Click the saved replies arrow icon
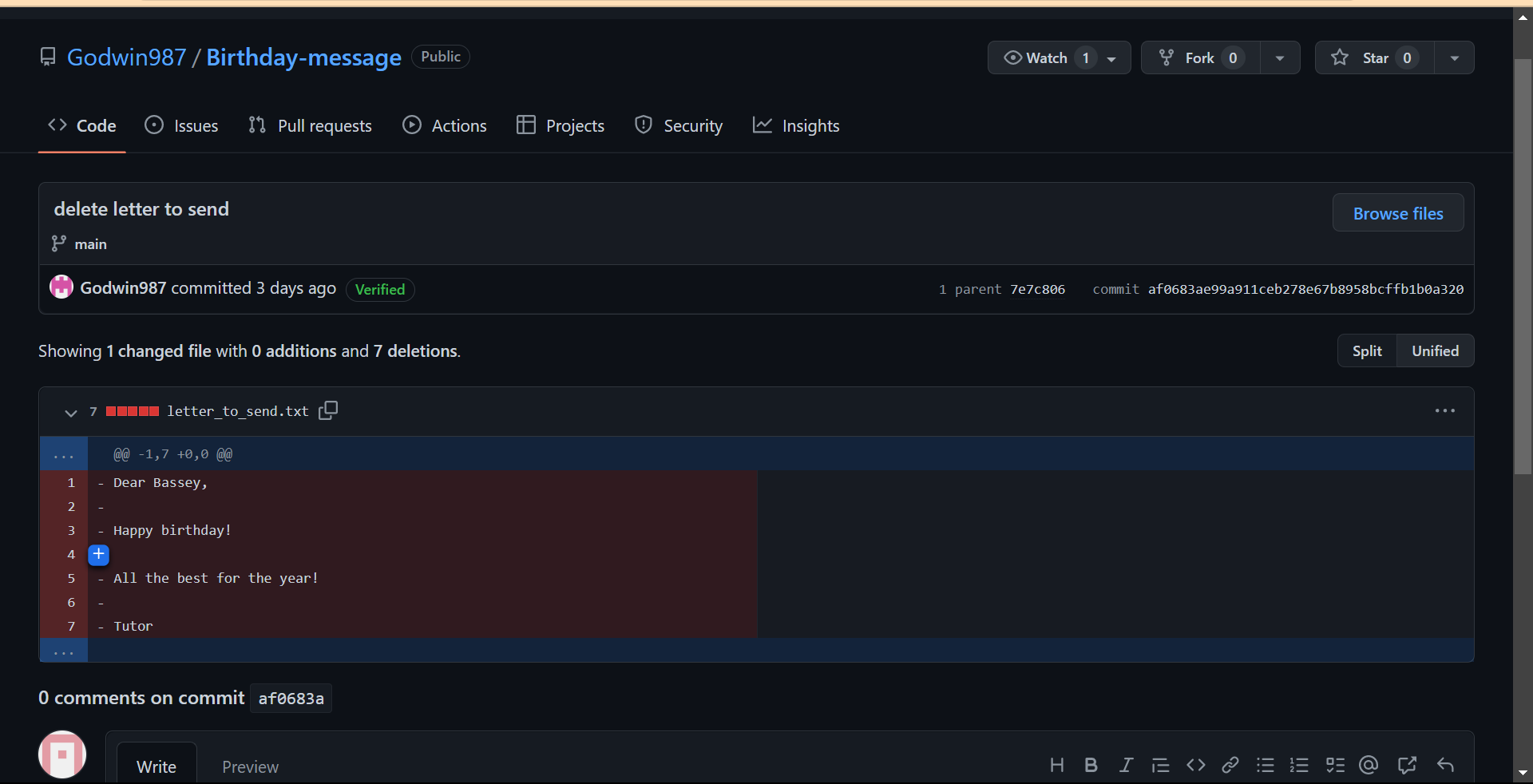 tap(1445, 766)
